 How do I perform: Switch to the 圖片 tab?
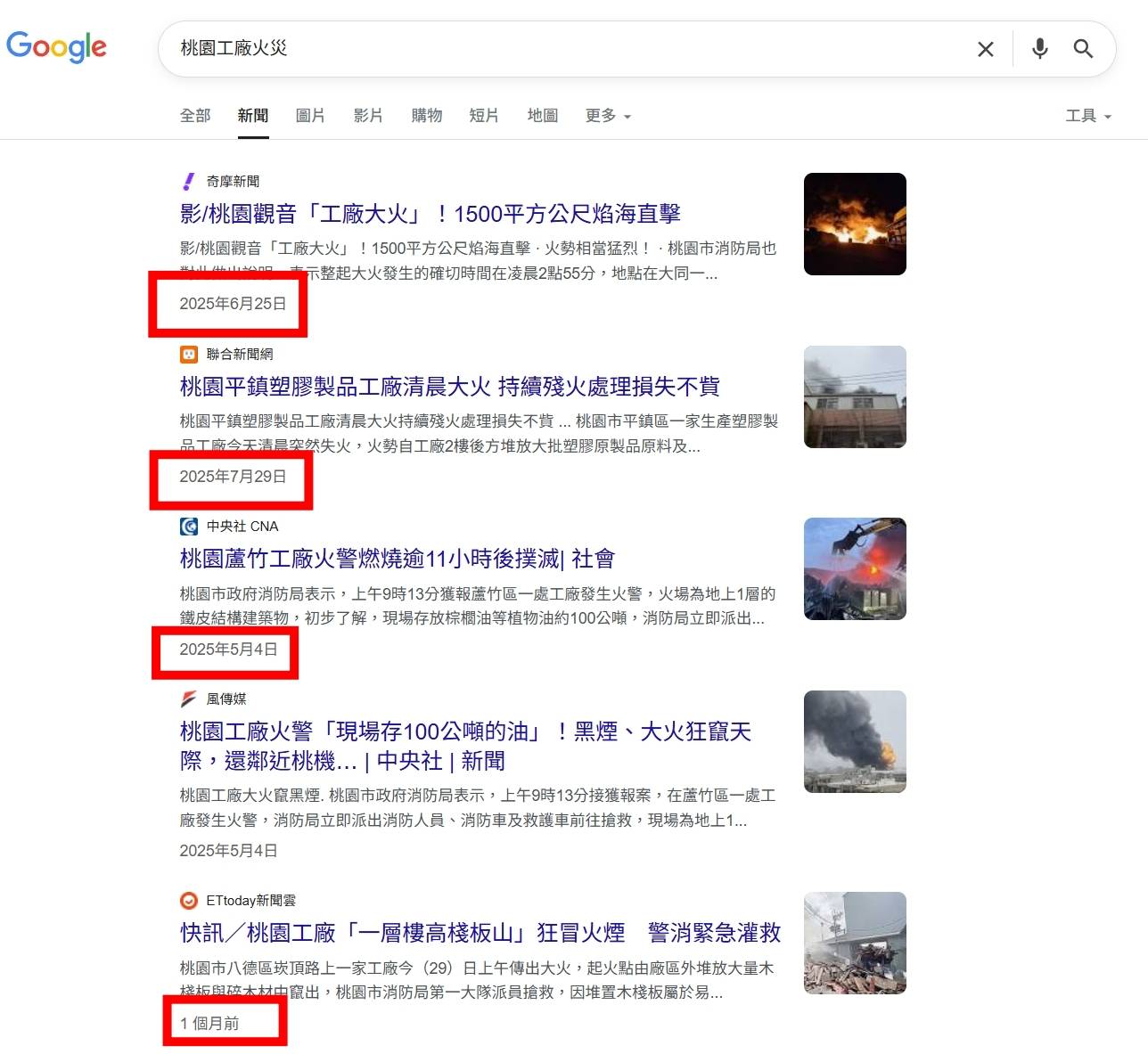pyautogui.click(x=310, y=116)
